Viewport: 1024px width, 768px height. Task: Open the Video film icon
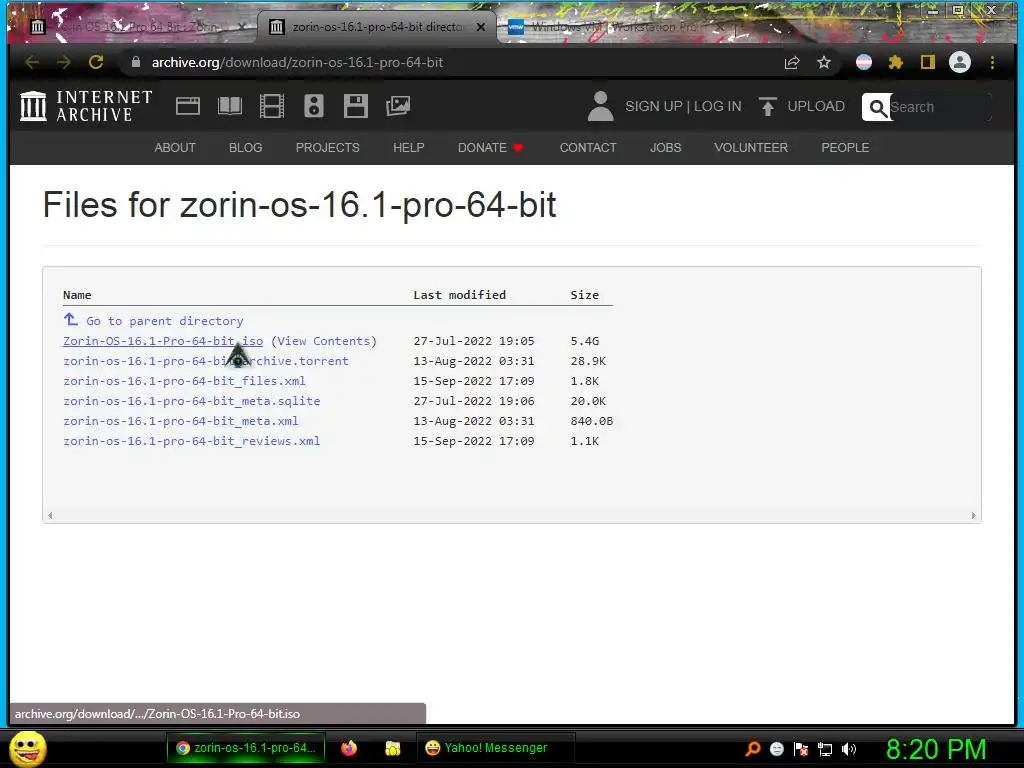(x=272, y=106)
